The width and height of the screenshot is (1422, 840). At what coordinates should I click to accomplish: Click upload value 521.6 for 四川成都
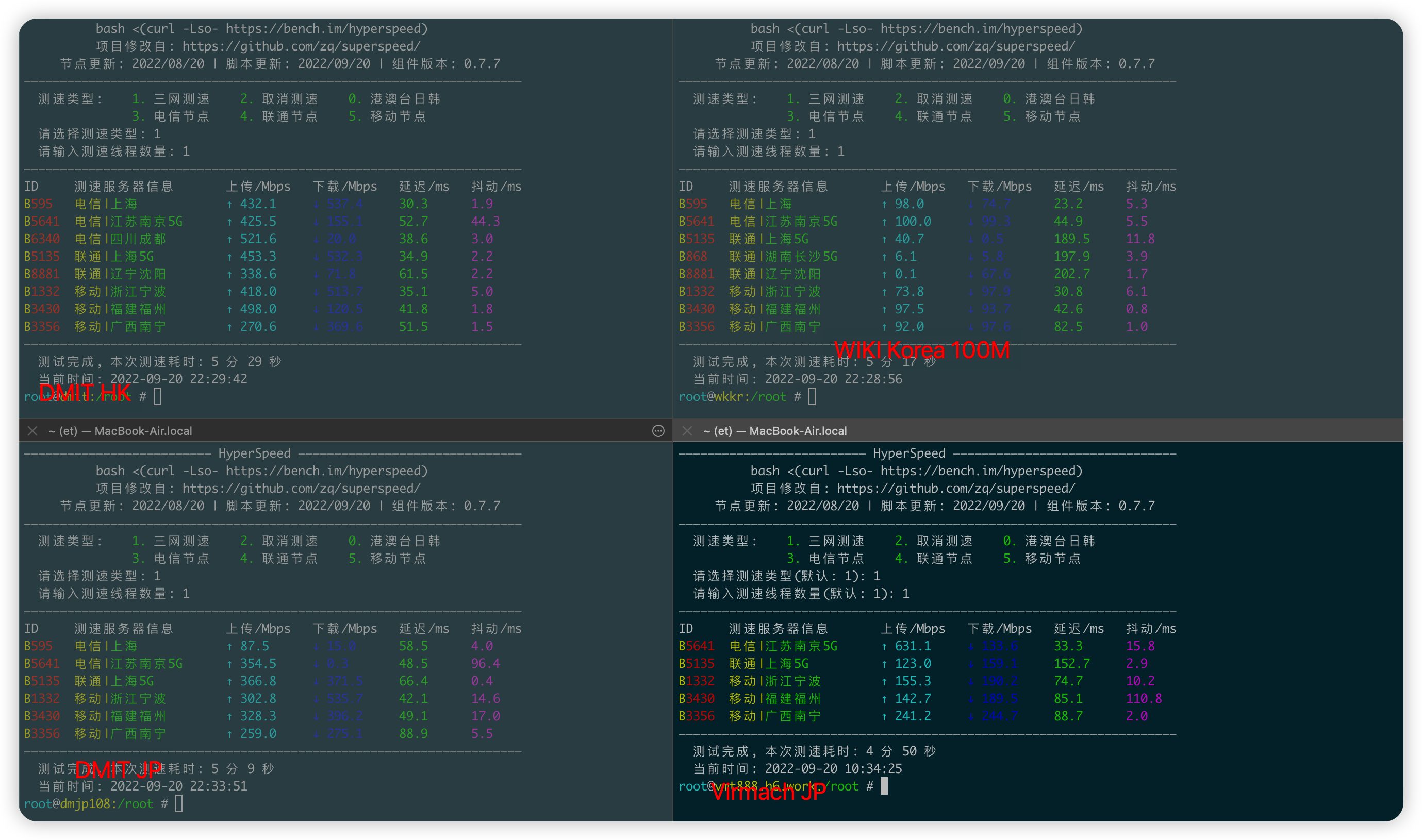click(258, 238)
